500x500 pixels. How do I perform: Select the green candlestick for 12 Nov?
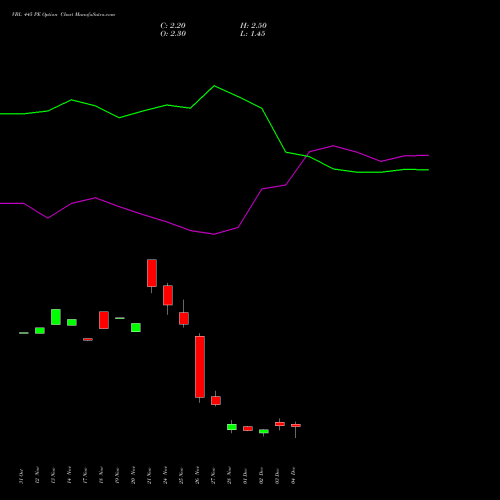tap(40, 330)
